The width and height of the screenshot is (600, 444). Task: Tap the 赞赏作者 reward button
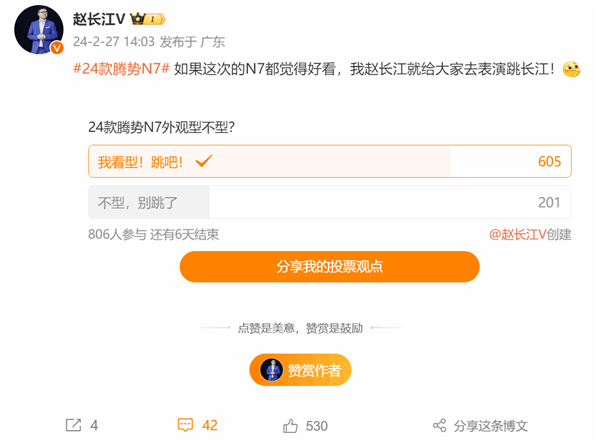[300, 370]
